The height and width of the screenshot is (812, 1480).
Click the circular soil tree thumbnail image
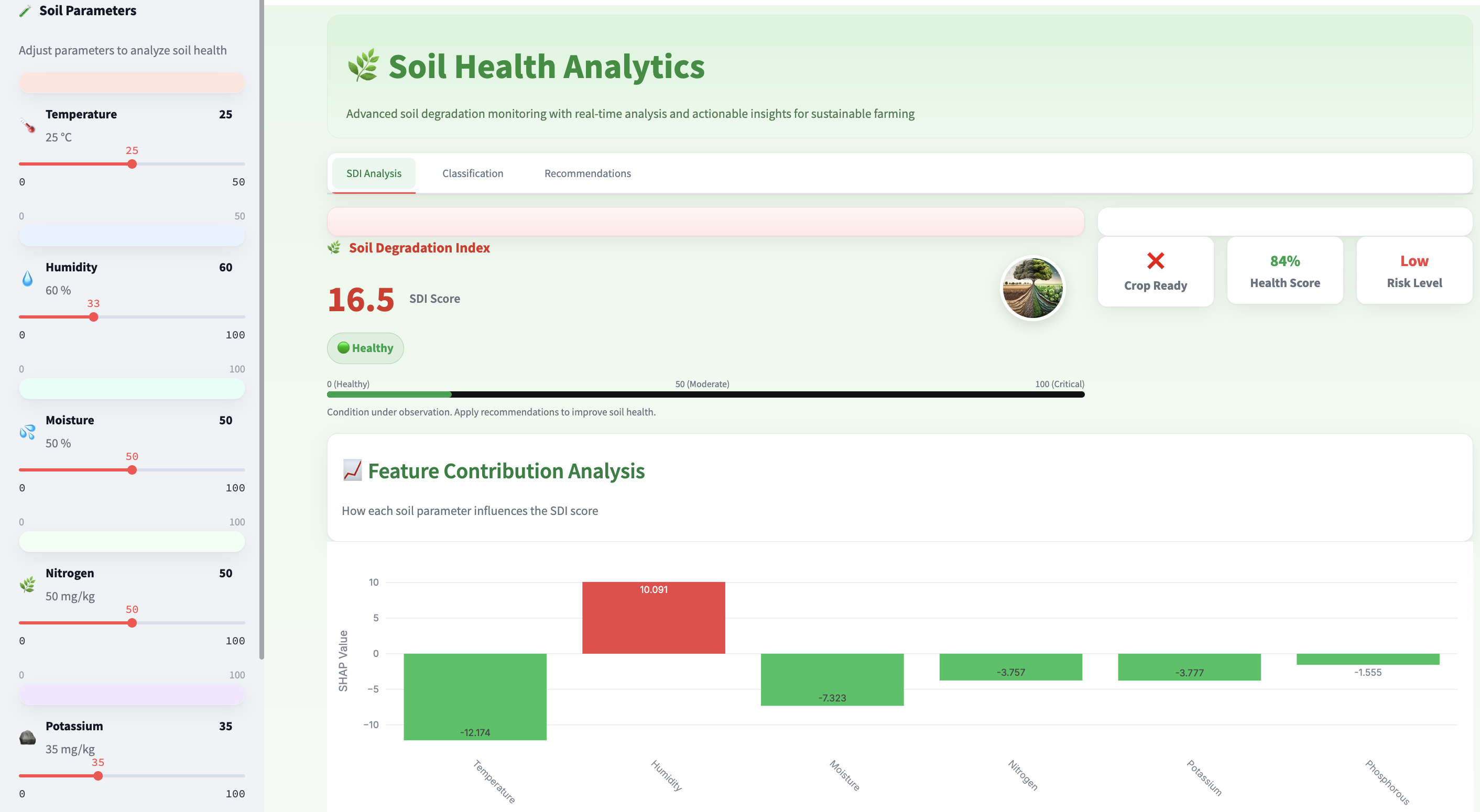point(1032,288)
